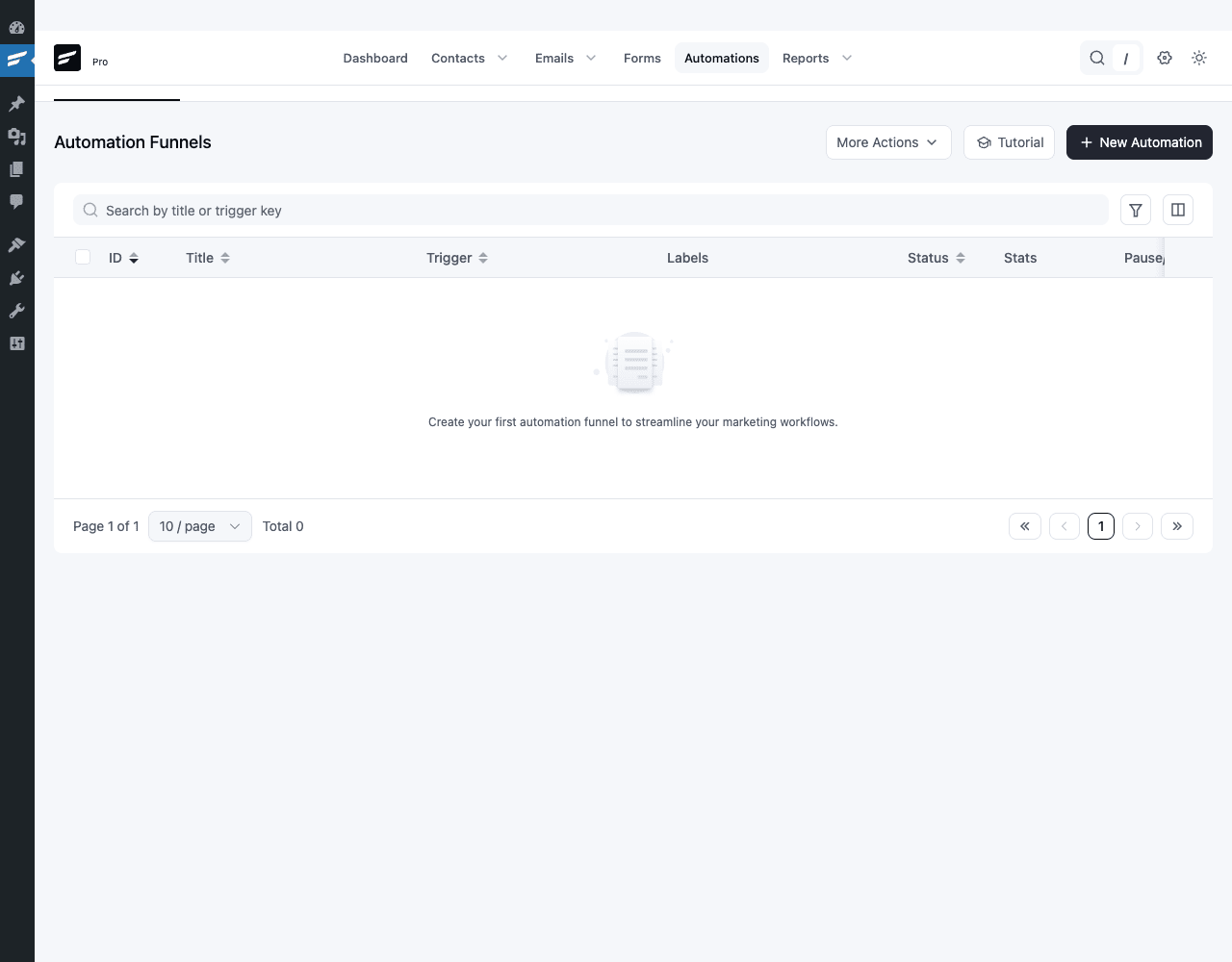Click the empty-state document illustration
The width and height of the screenshot is (1232, 962).
tap(633, 363)
